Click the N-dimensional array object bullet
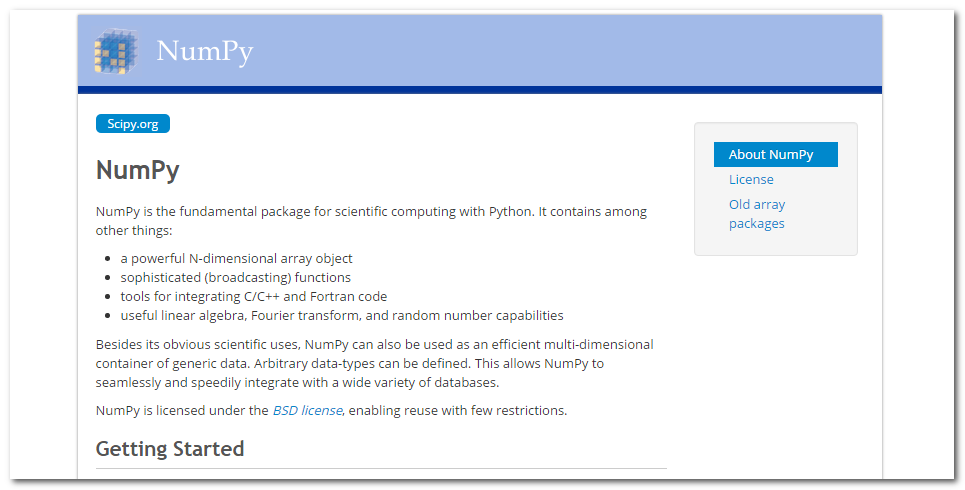 tap(236, 259)
